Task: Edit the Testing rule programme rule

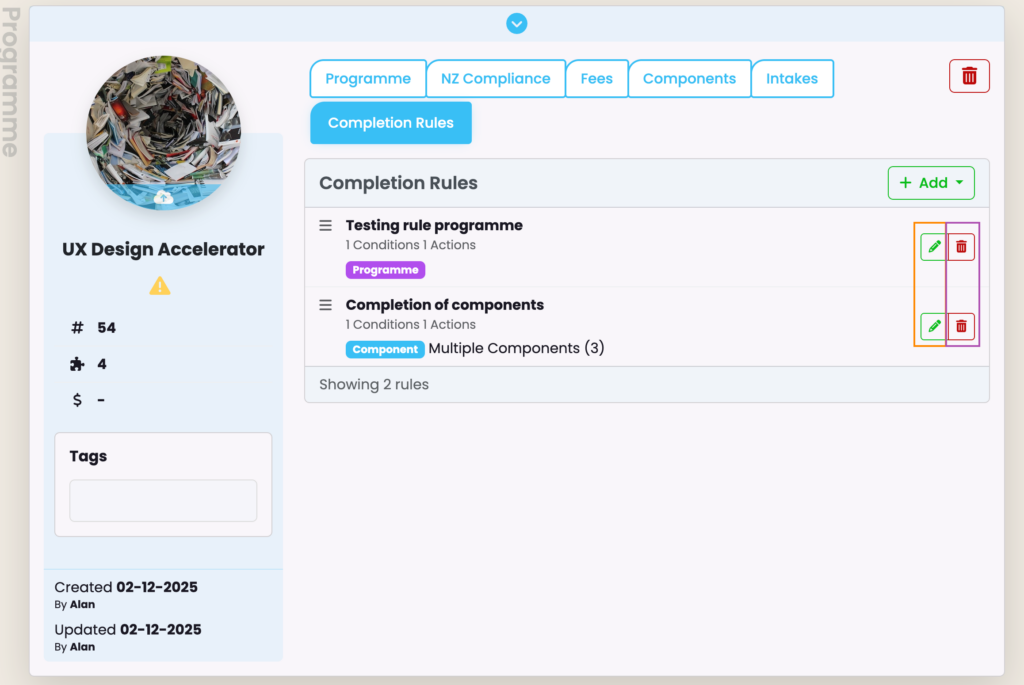Action: click(933, 247)
